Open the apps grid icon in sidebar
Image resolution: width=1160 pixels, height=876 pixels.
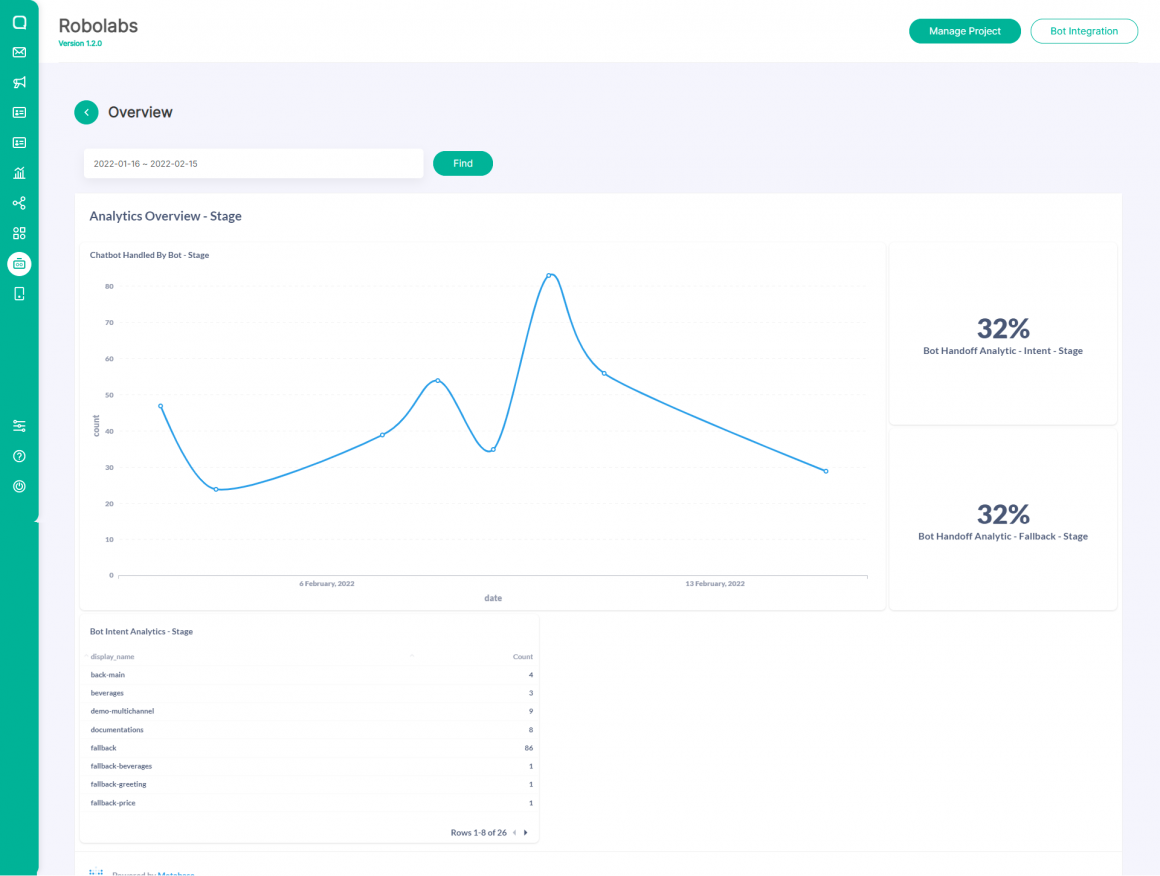(18, 232)
